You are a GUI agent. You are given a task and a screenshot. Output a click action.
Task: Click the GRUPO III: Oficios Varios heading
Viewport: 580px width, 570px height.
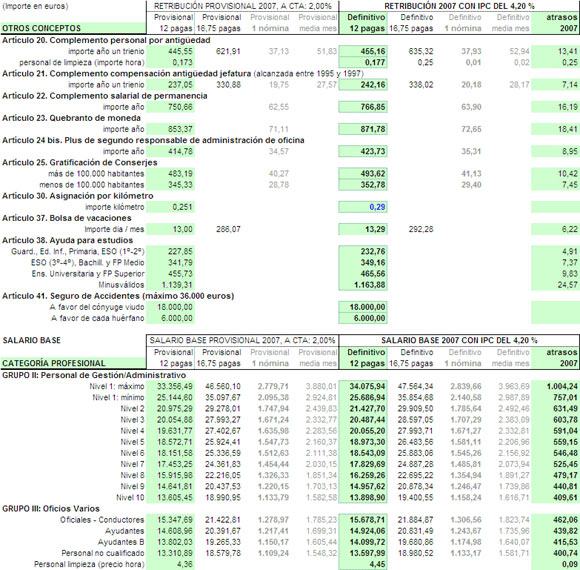pos(51,509)
